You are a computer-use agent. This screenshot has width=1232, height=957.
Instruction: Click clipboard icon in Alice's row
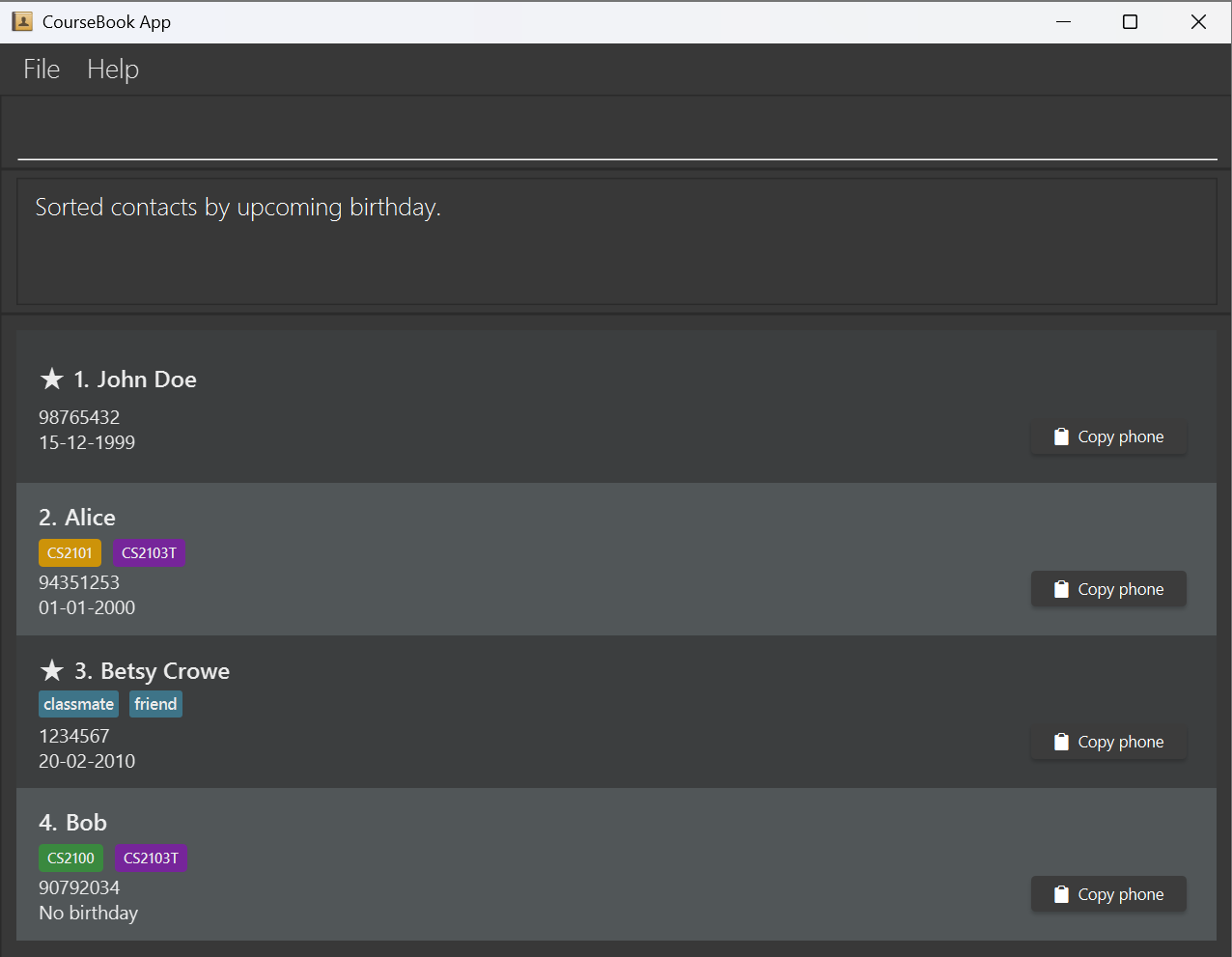coord(1061,590)
